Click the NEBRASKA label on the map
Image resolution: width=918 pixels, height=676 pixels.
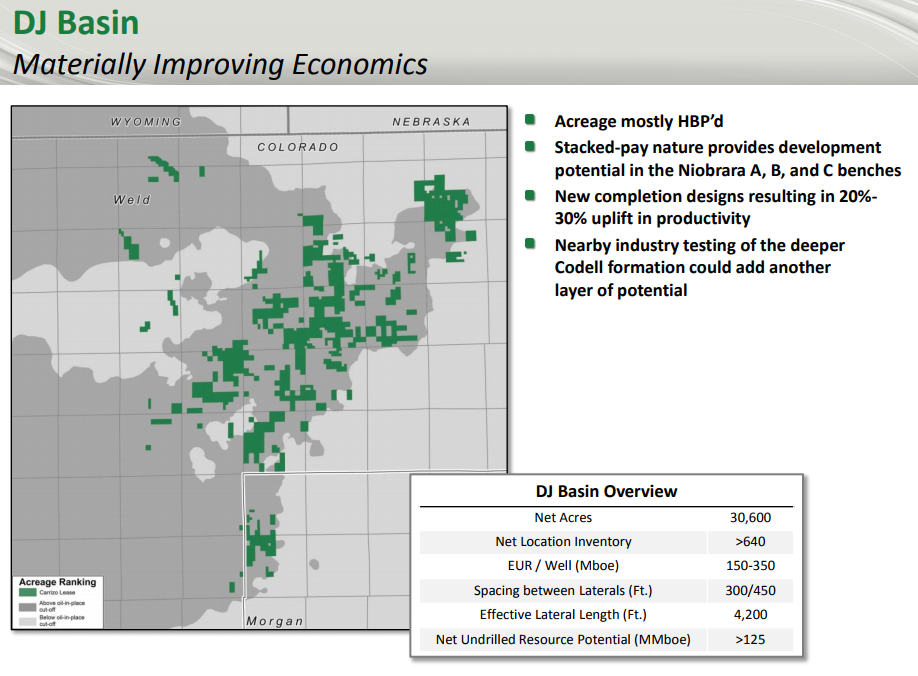point(431,122)
